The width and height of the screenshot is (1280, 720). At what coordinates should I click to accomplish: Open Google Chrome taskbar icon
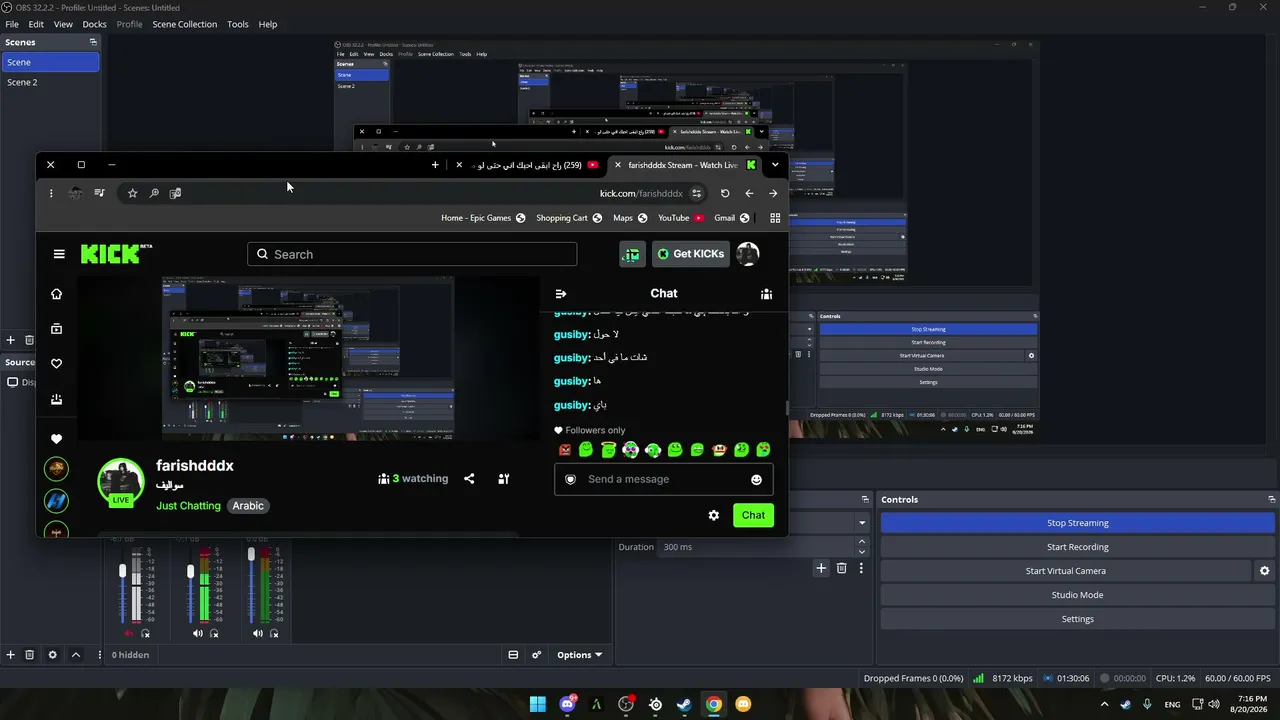(713, 704)
